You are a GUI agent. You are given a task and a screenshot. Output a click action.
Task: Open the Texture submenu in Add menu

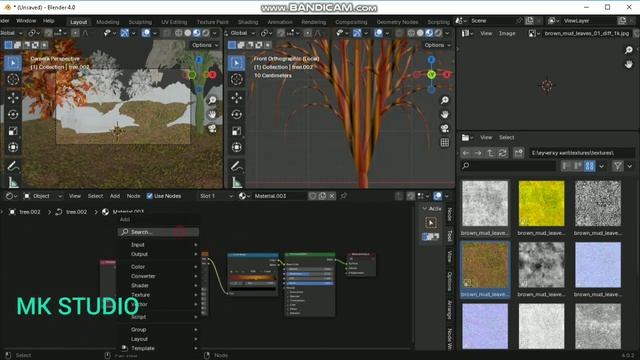[159, 295]
